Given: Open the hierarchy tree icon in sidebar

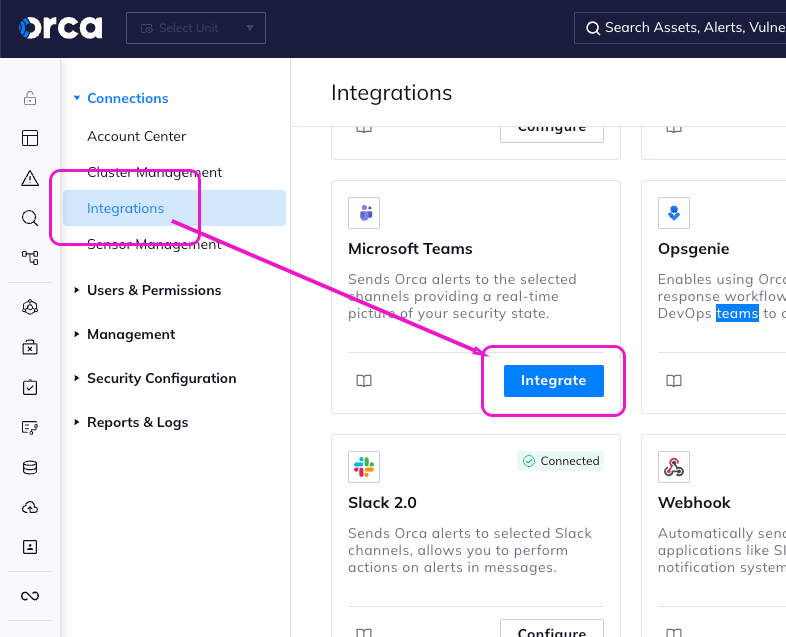Looking at the screenshot, I should 30,258.
